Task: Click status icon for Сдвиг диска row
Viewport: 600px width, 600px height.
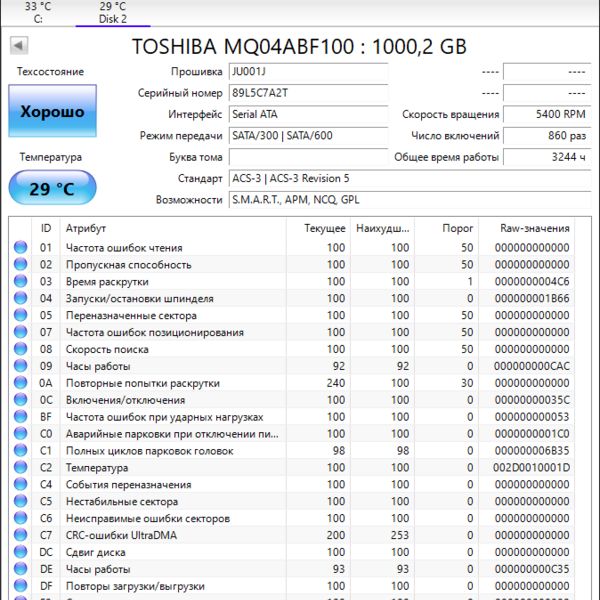Action: pos(21,552)
